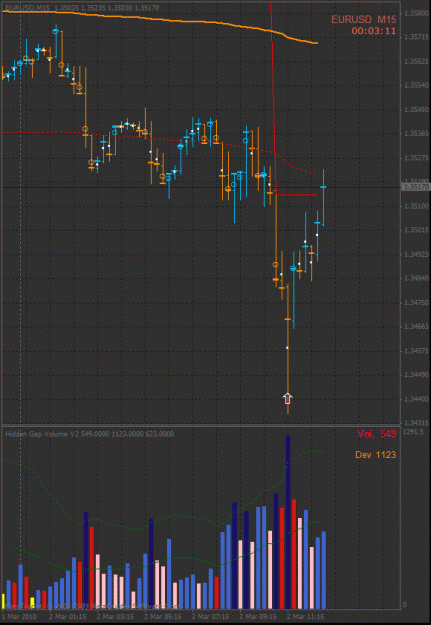Click the red 'Vol. 549' readout
Image resolution: width=431 pixels, height=625 pixels.
click(x=376, y=434)
